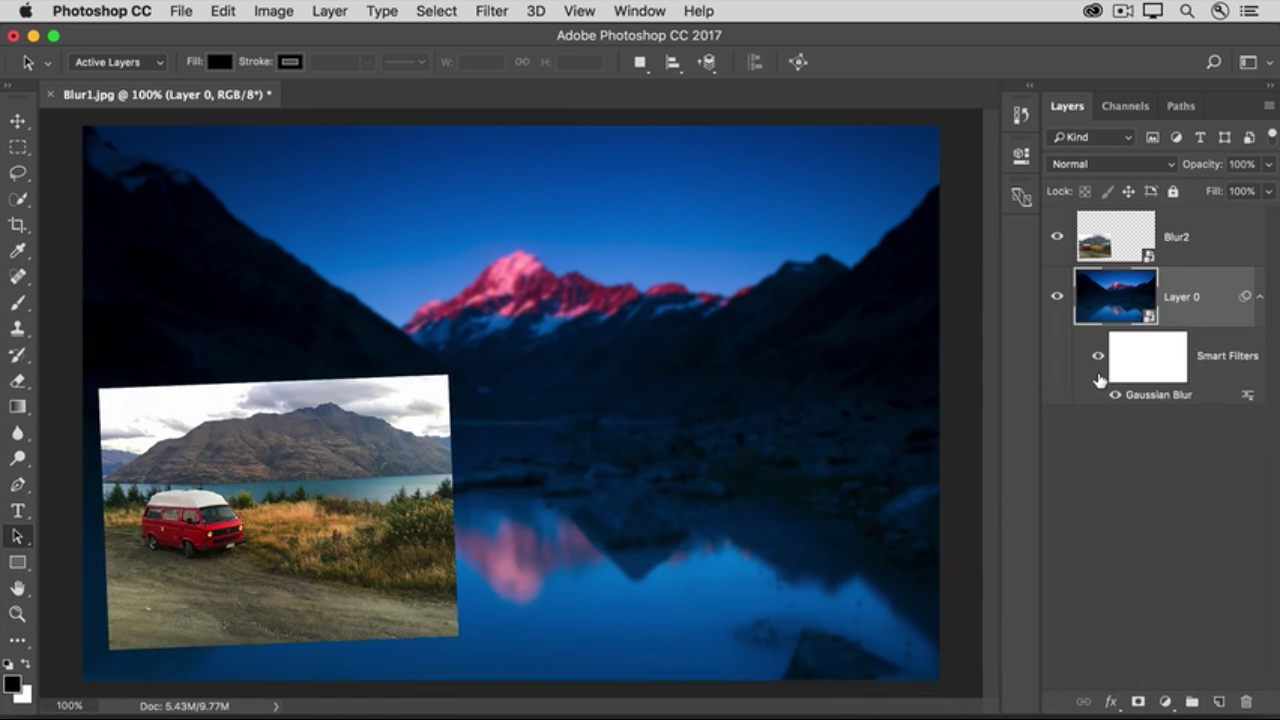Viewport: 1280px width, 720px height.
Task: Select the Crop tool
Action: (x=18, y=225)
